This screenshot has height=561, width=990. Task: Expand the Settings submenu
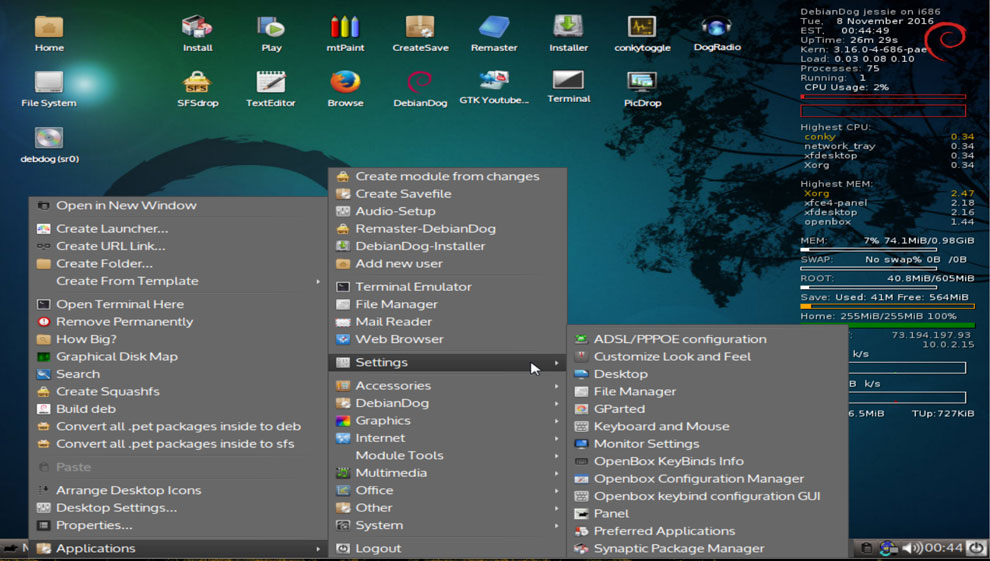(x=448, y=362)
